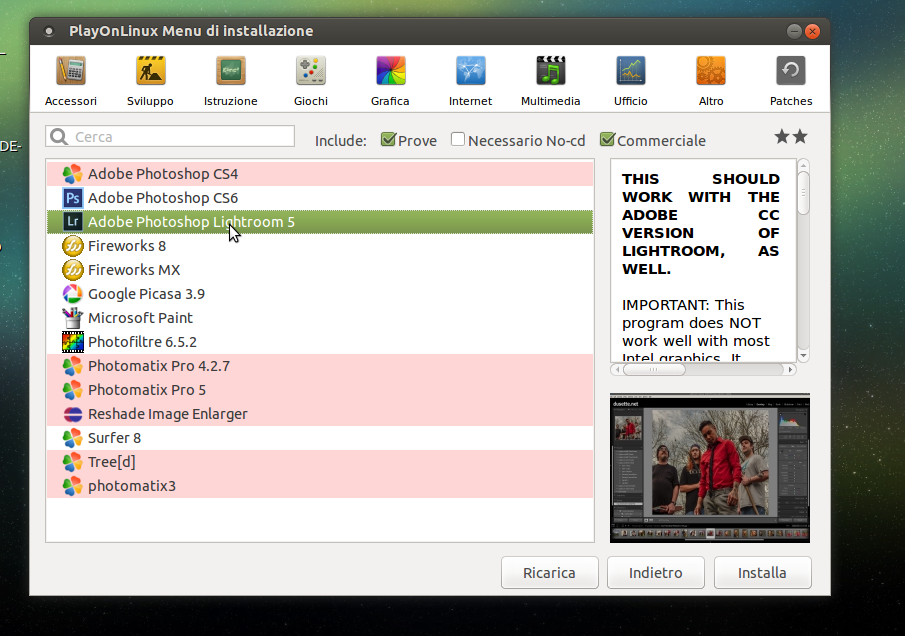Click the Surfer 8 icon
This screenshot has height=636, width=905.
(x=73, y=438)
